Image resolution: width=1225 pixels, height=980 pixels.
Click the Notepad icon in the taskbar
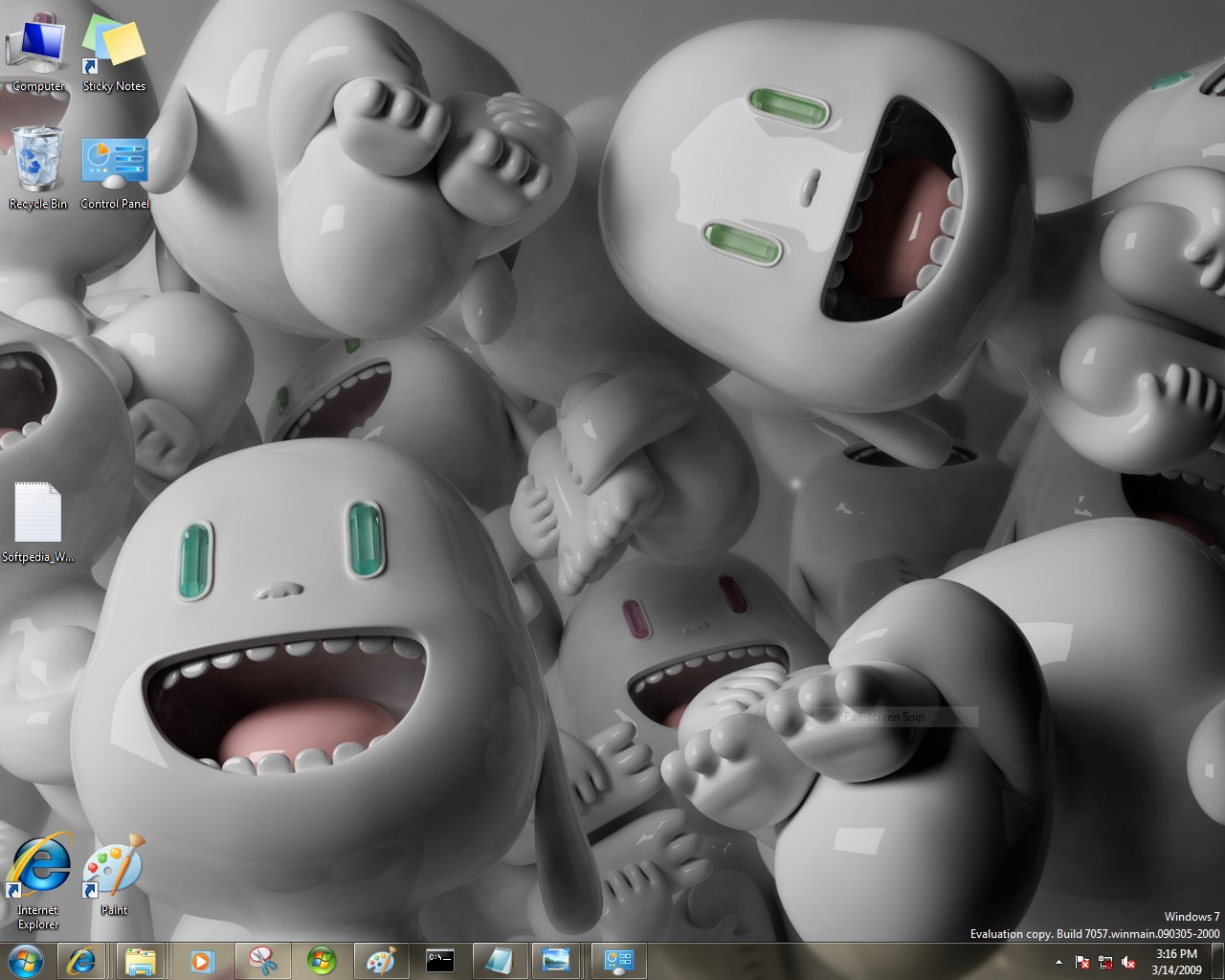click(x=499, y=960)
